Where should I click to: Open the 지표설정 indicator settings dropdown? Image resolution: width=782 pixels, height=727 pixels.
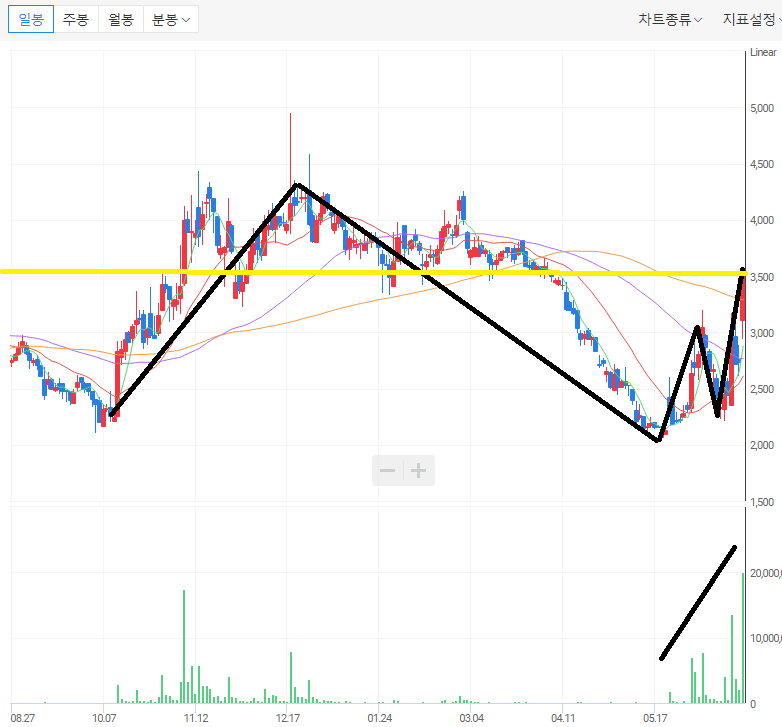coord(752,19)
